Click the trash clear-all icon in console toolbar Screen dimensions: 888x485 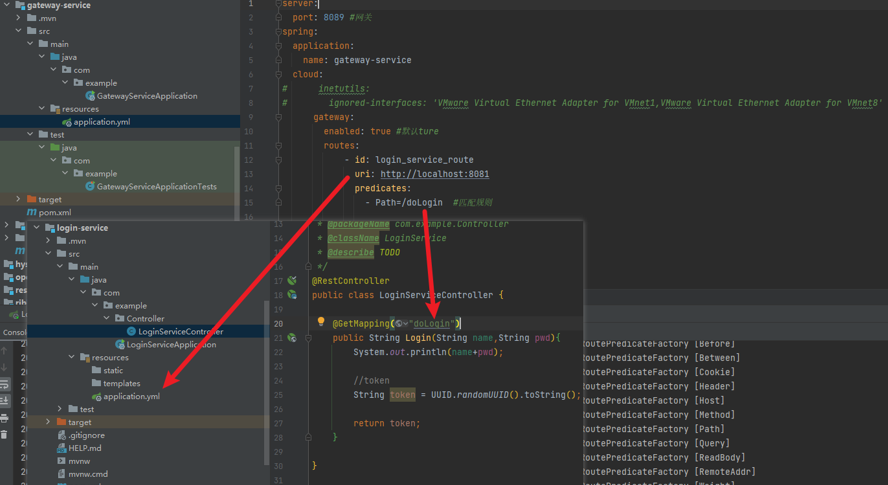4,435
